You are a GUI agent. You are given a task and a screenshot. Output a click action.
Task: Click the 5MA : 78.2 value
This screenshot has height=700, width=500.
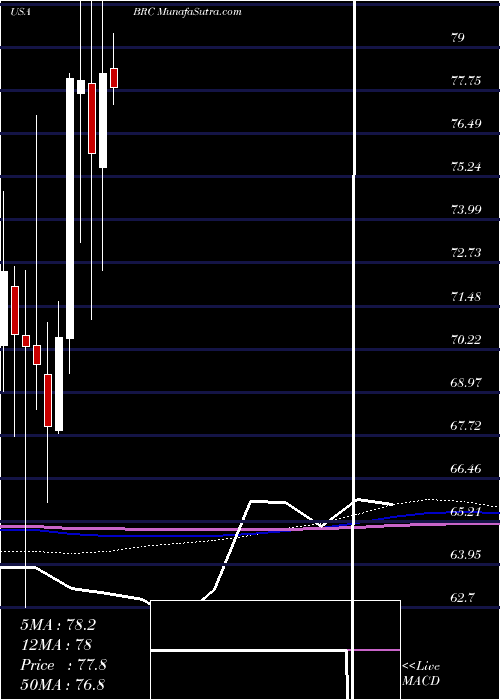click(58, 625)
